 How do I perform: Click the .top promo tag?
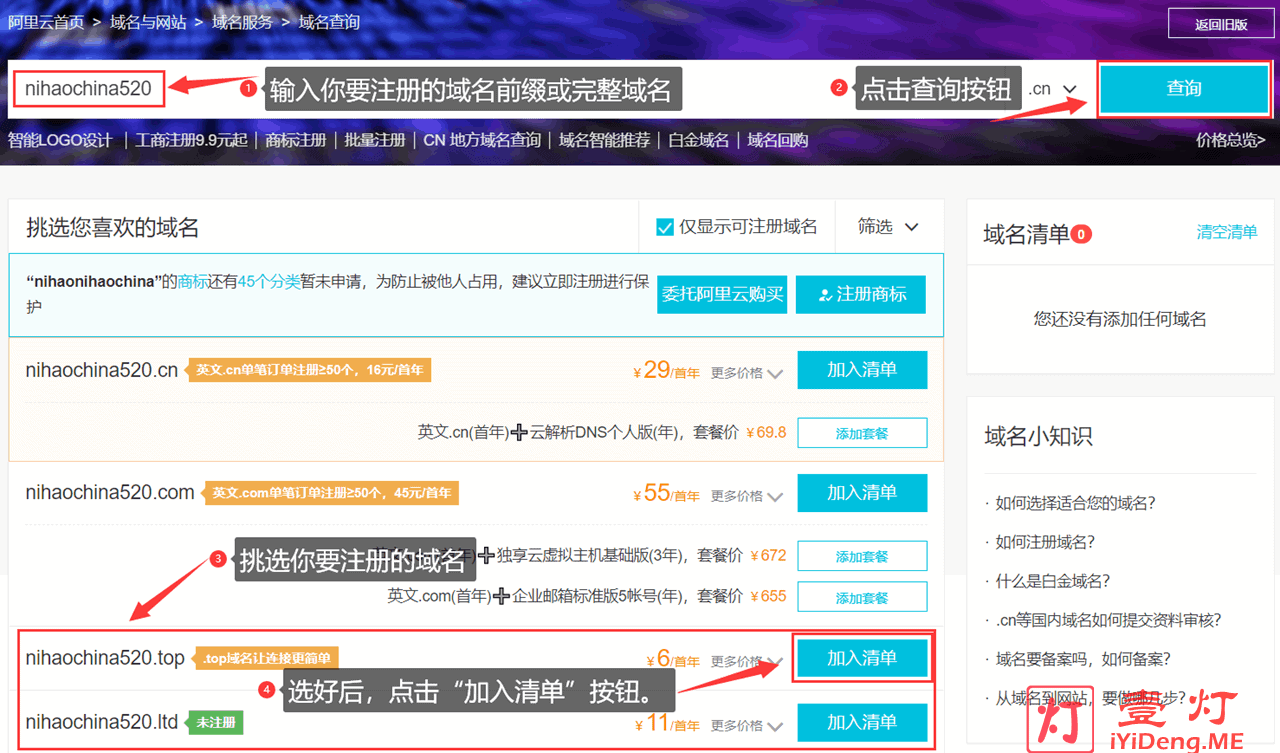coord(267,658)
